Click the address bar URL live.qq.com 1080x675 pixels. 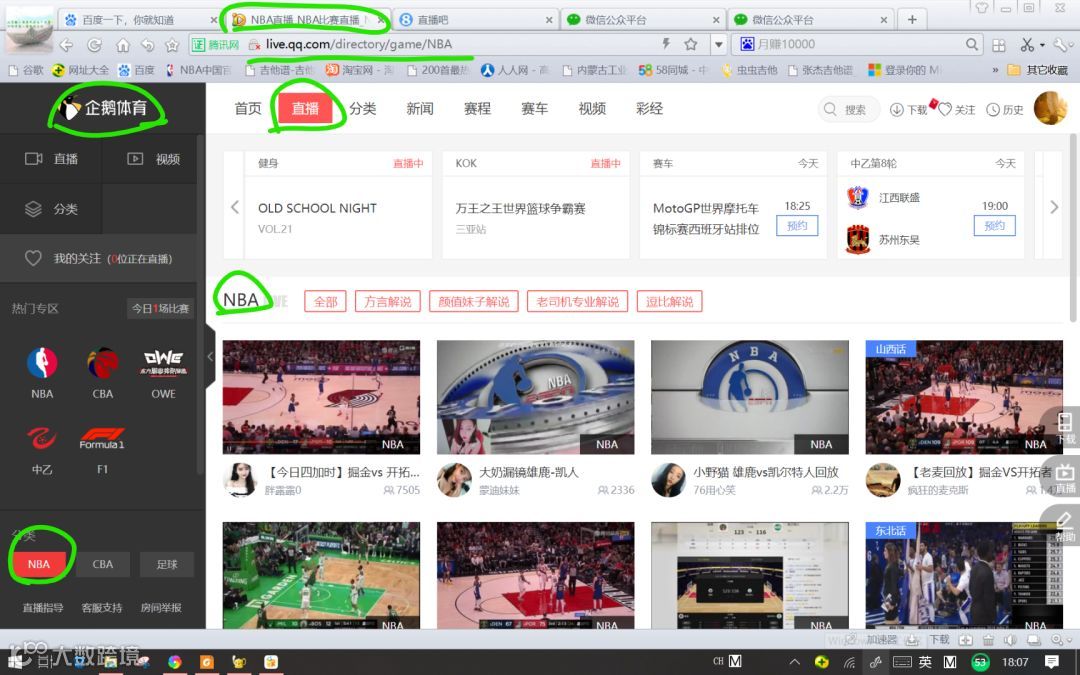(359, 44)
